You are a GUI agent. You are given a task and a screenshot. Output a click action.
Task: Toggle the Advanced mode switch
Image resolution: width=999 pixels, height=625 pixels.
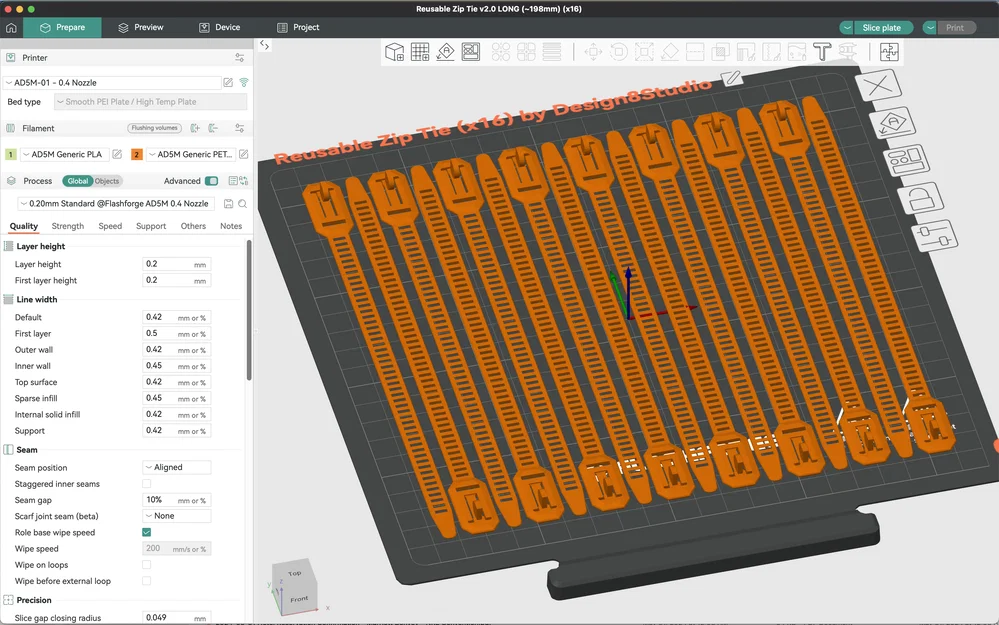click(212, 181)
